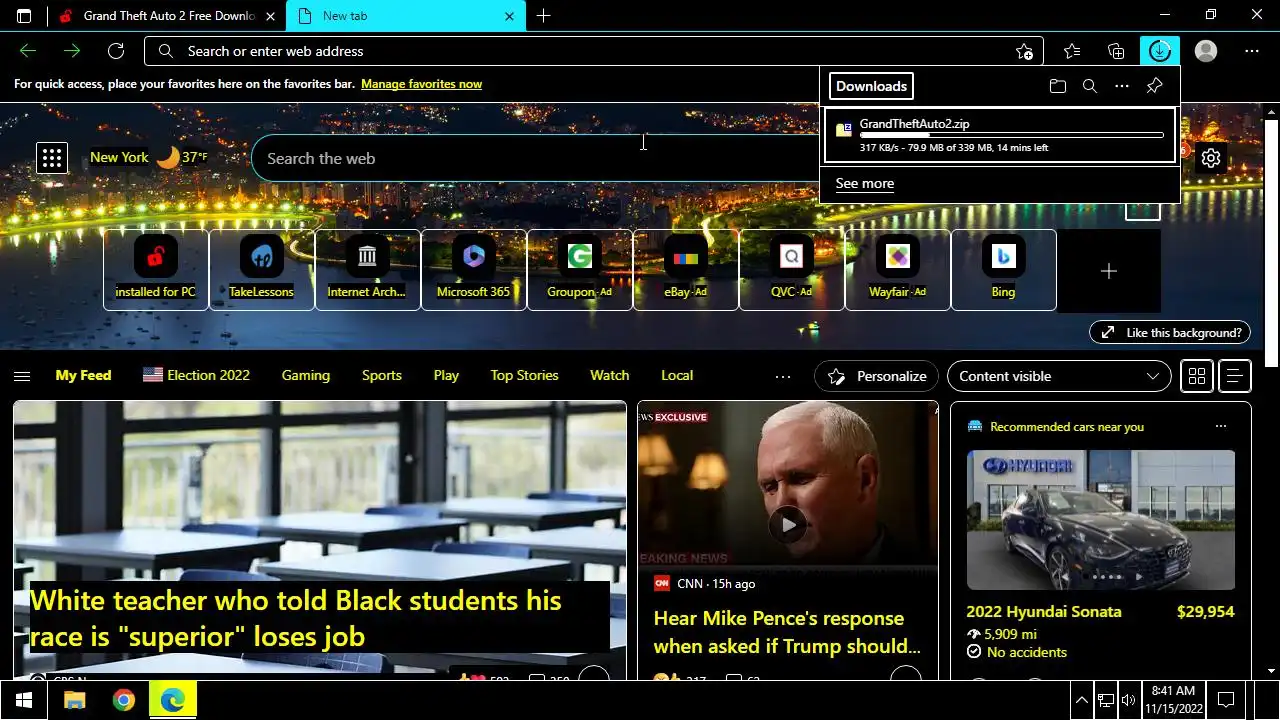Image resolution: width=1280 pixels, height=720 pixels.
Task: Pin the Downloads panel
Action: click(x=1154, y=86)
